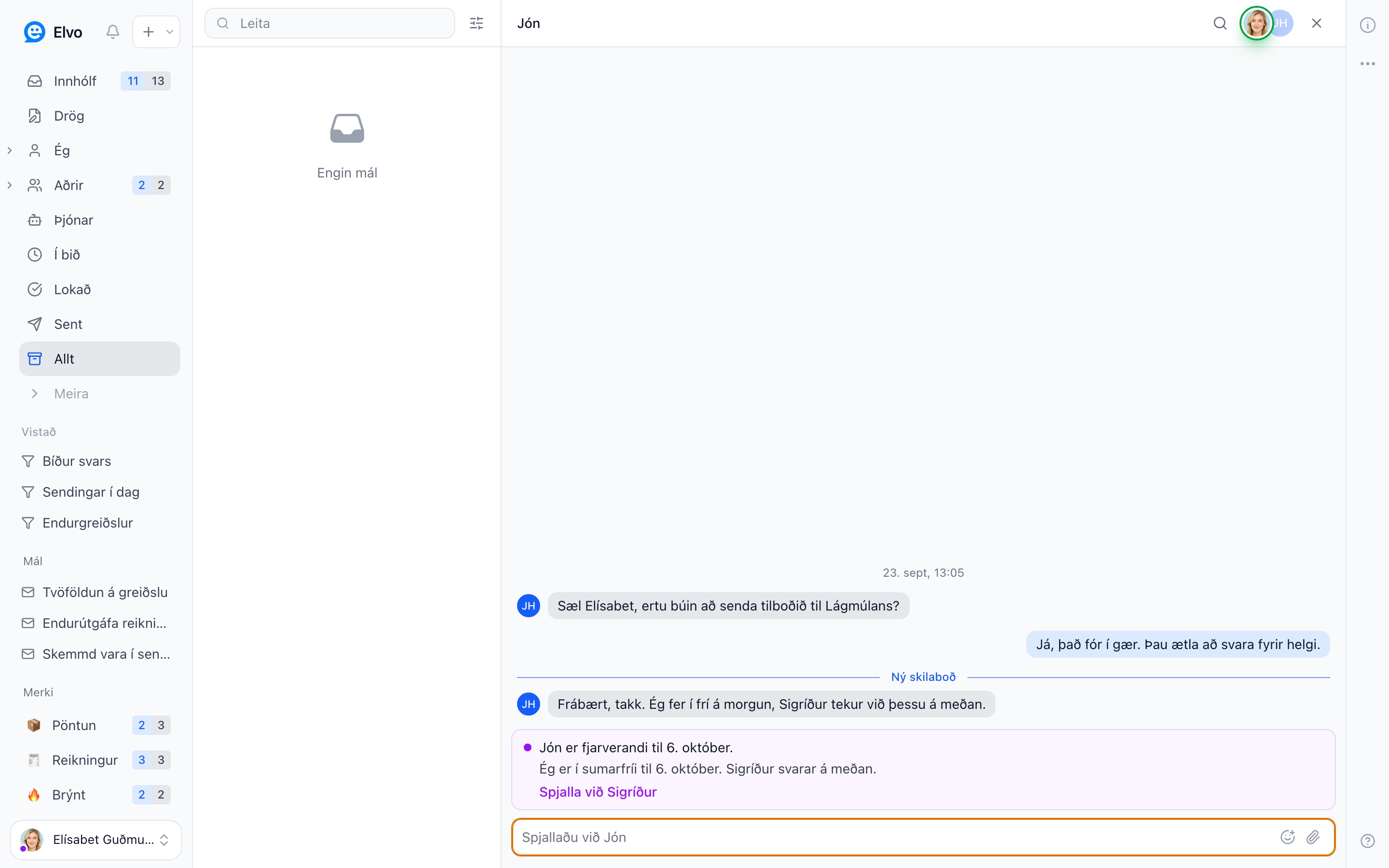Add an emoji to the message
1389x868 pixels.
point(1287,837)
